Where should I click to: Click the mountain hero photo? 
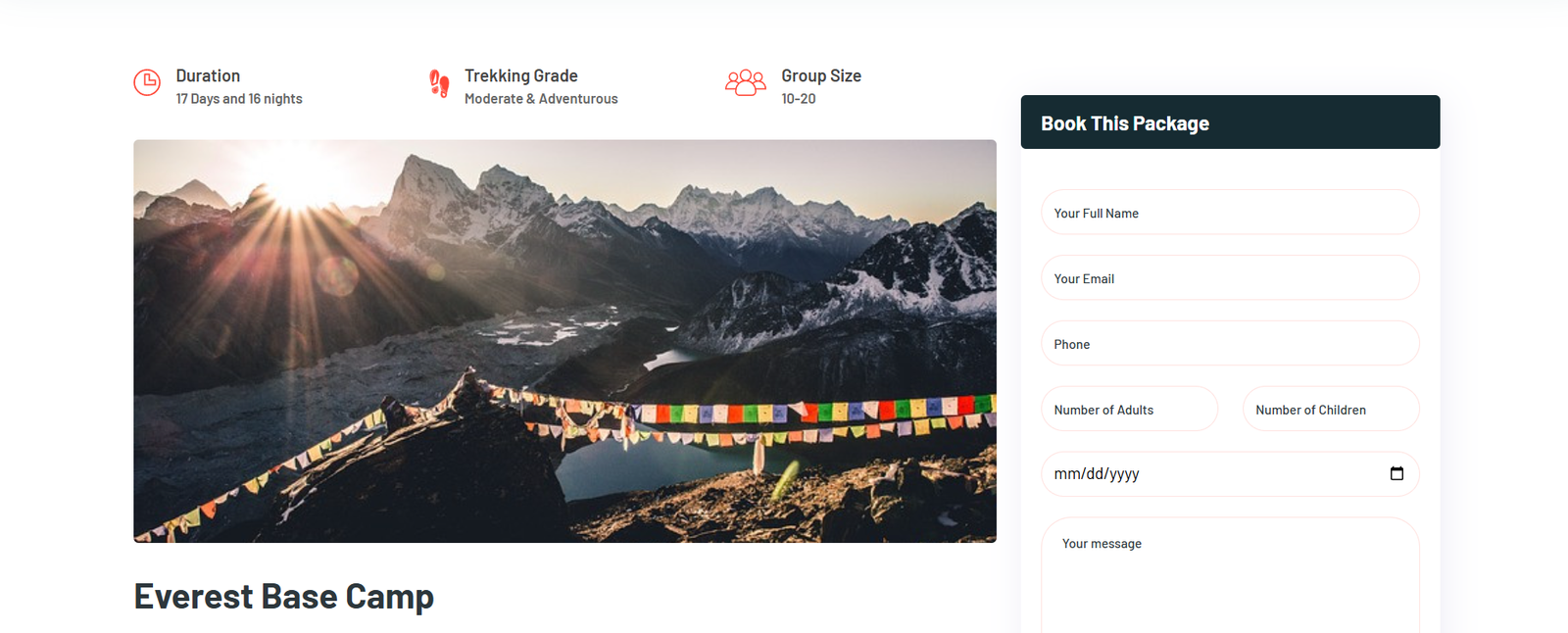click(x=564, y=341)
